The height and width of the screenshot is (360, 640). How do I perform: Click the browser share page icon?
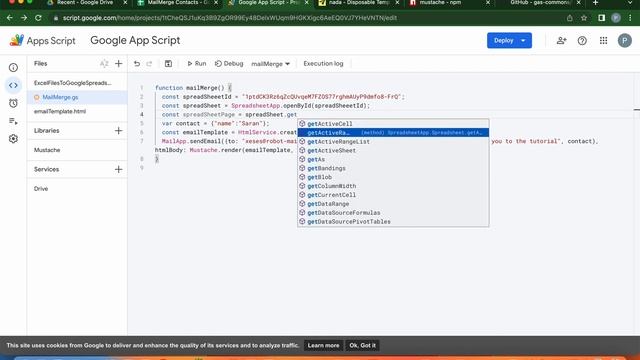(x=569, y=18)
